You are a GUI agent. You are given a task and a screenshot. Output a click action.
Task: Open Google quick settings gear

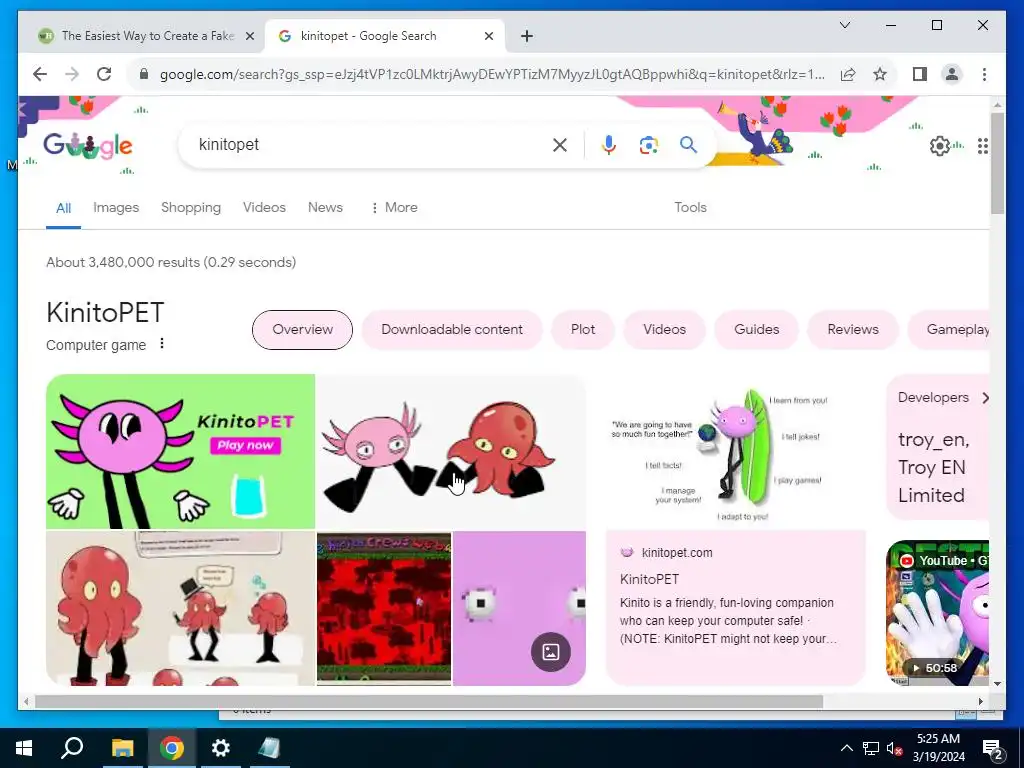point(939,146)
